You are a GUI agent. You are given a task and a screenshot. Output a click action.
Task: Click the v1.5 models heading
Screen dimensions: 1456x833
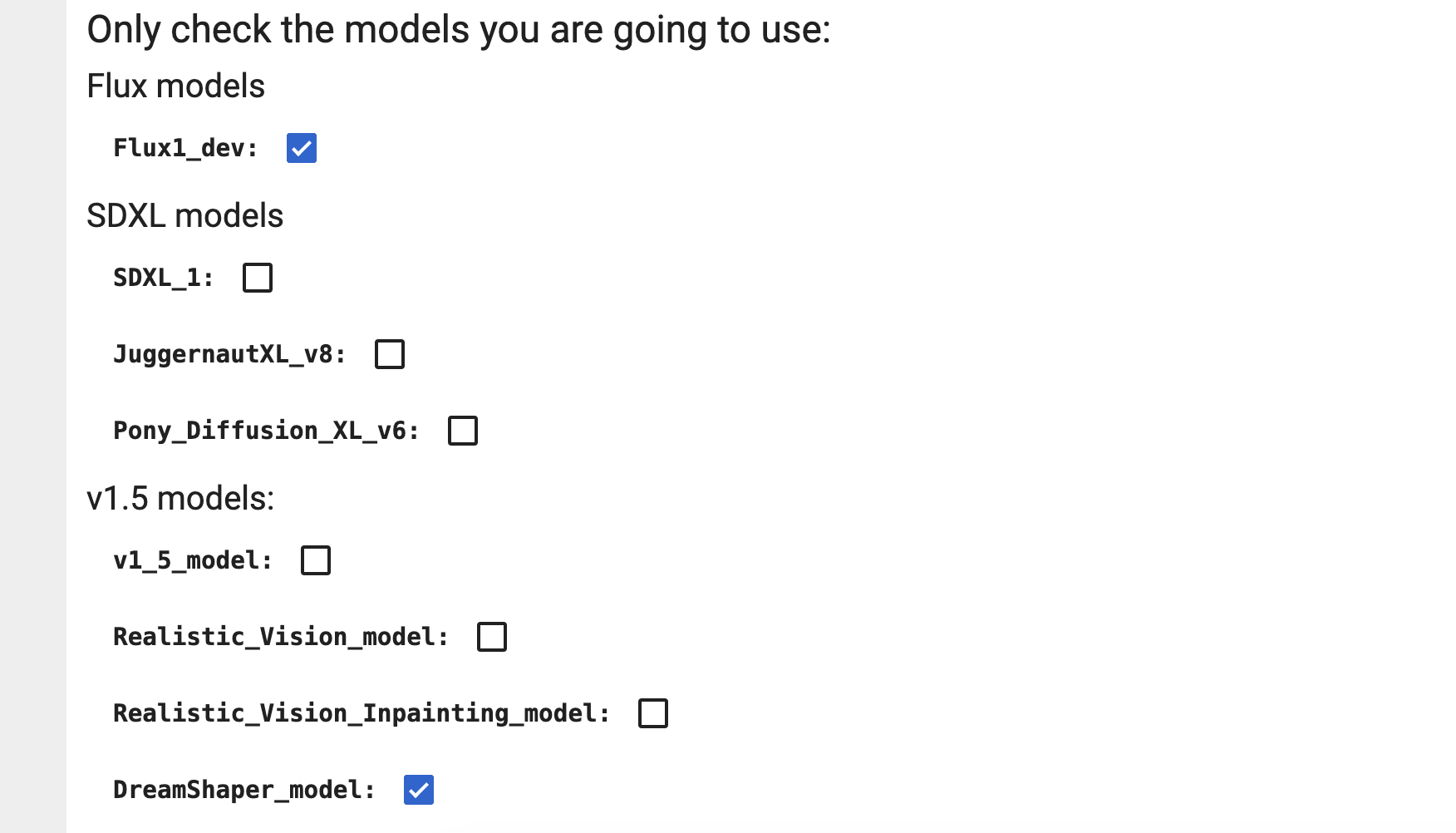pos(180,498)
